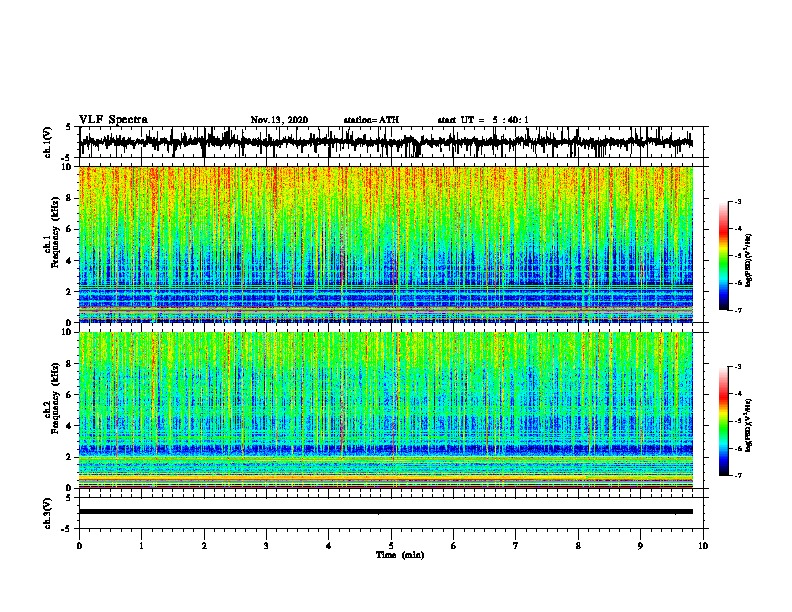This screenshot has width=792, height=612.
Task: Click the "-3" tick on ch.1 color bar
Action: coord(738,201)
